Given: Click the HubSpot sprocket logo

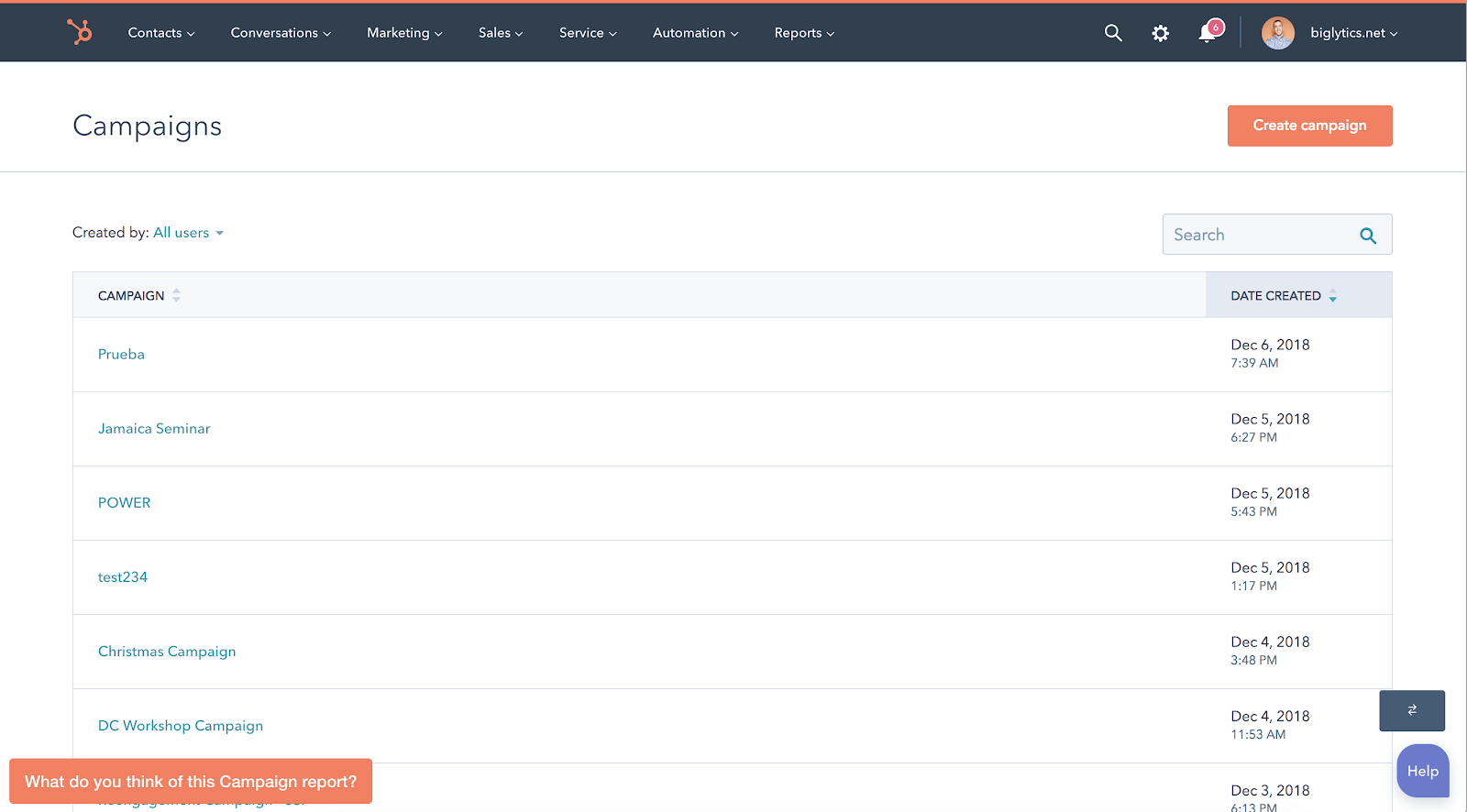Looking at the screenshot, I should [80, 32].
